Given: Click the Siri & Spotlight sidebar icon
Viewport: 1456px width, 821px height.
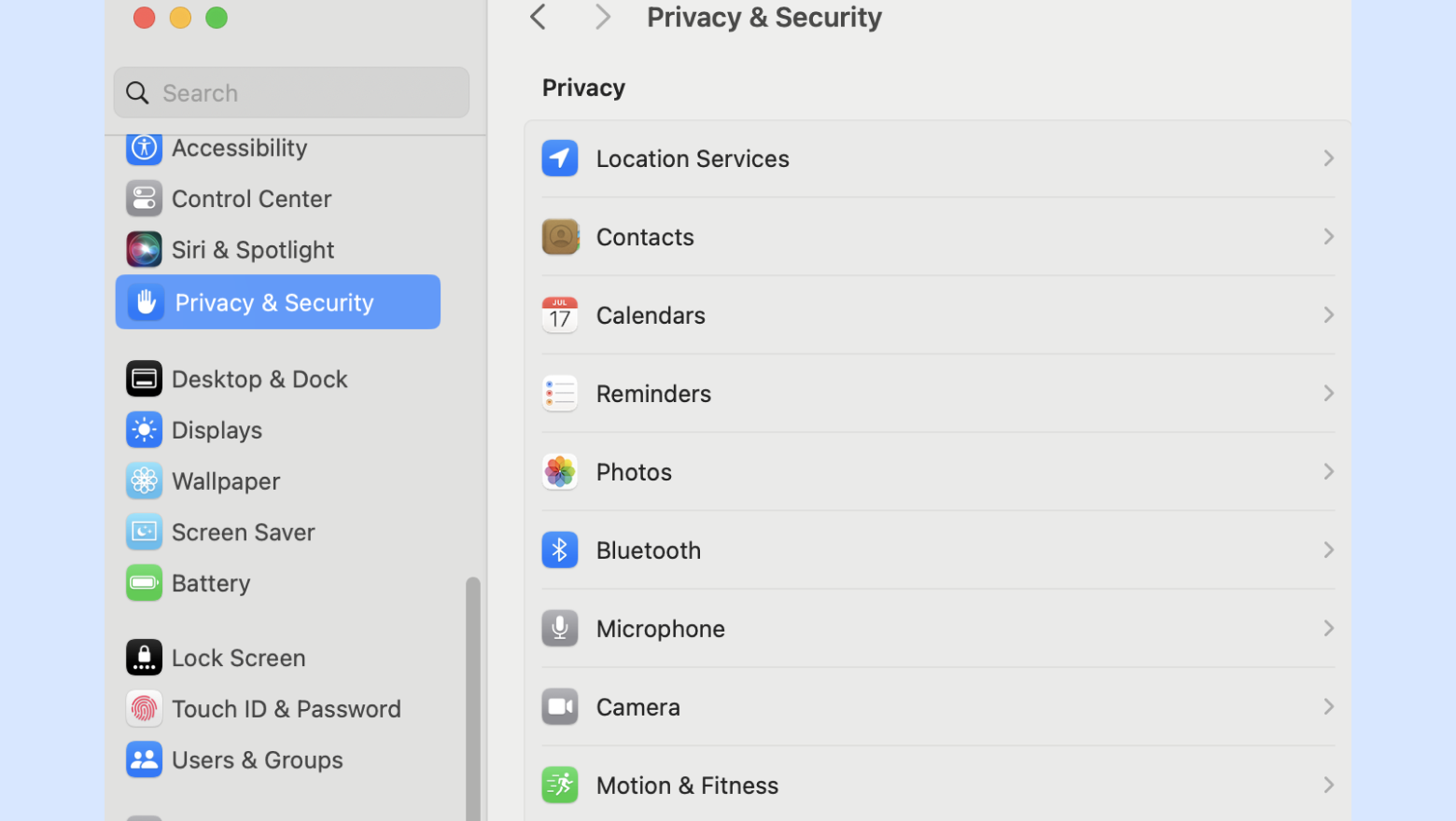Looking at the screenshot, I should (144, 250).
